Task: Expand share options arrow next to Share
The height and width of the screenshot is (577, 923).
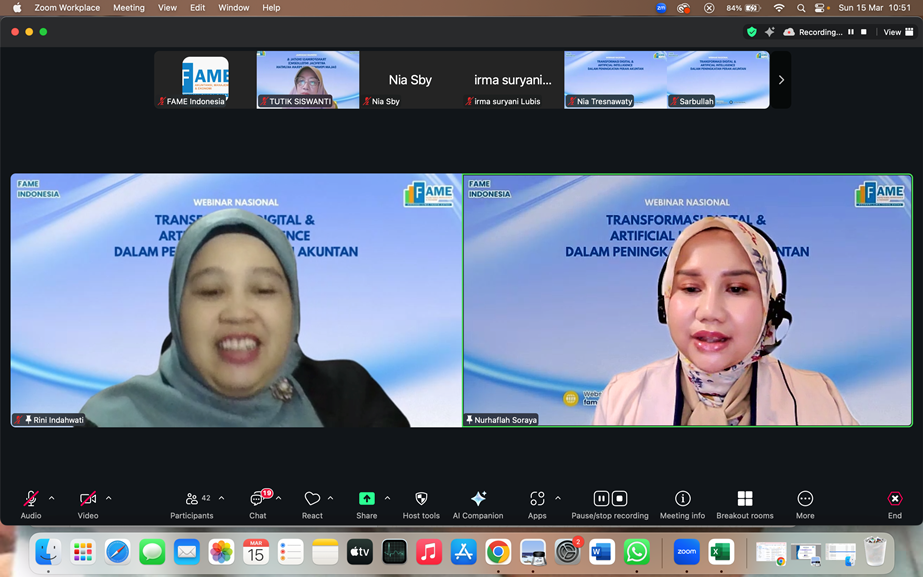Action: coord(387,498)
